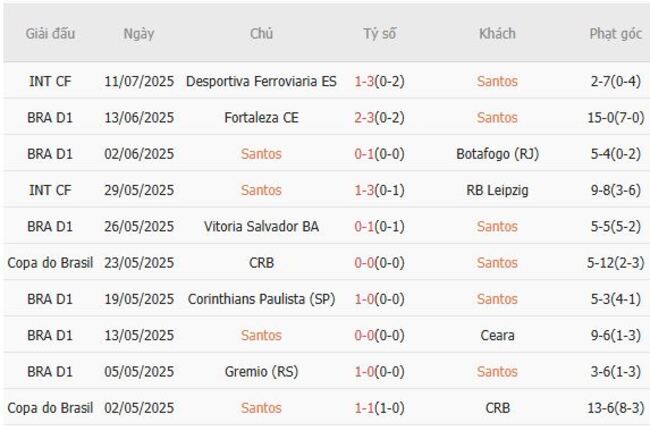Click the Vitoria Salvador BA team name
This screenshot has width=650, height=431.
[261, 226]
